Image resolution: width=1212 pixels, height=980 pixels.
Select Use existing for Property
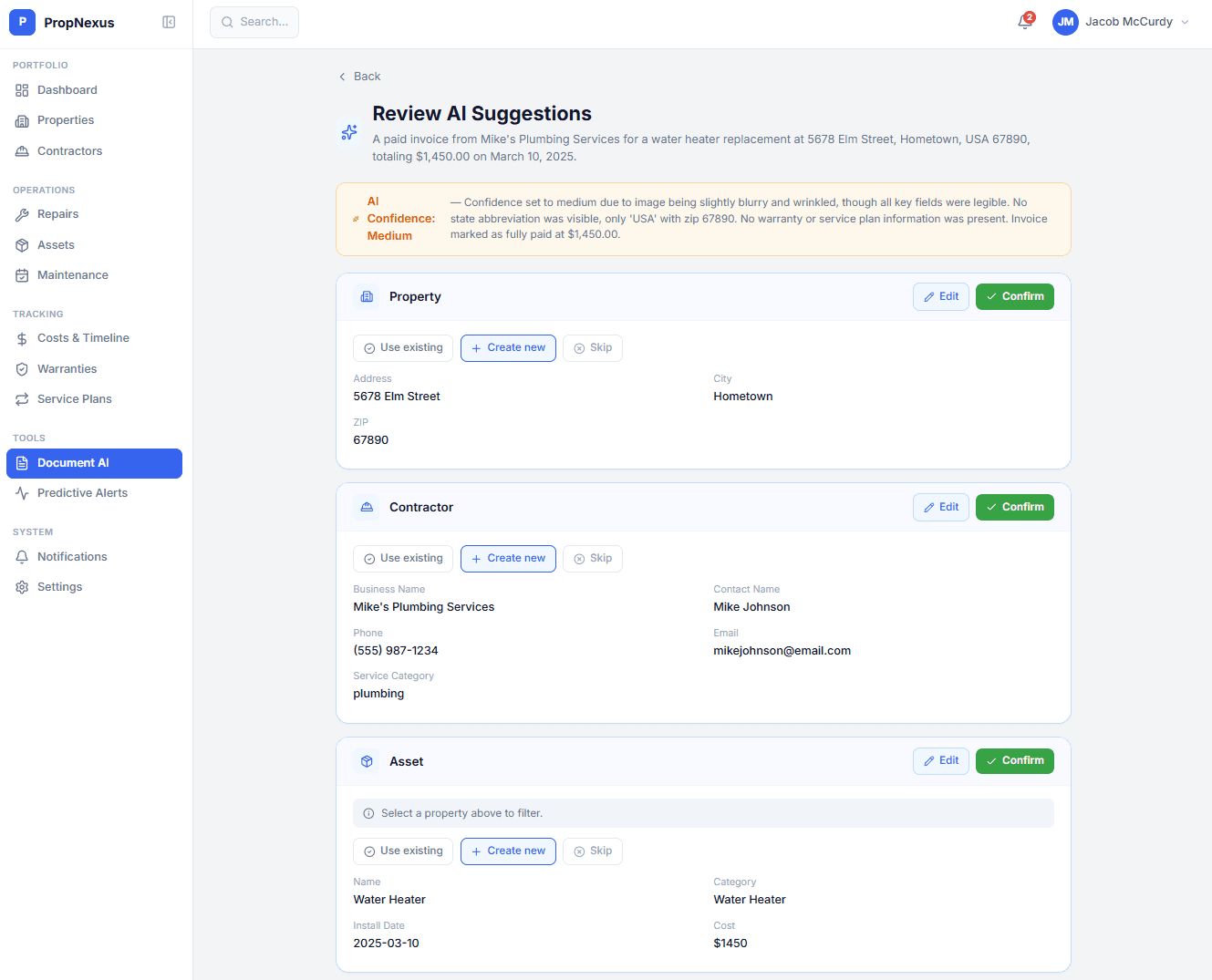point(403,348)
